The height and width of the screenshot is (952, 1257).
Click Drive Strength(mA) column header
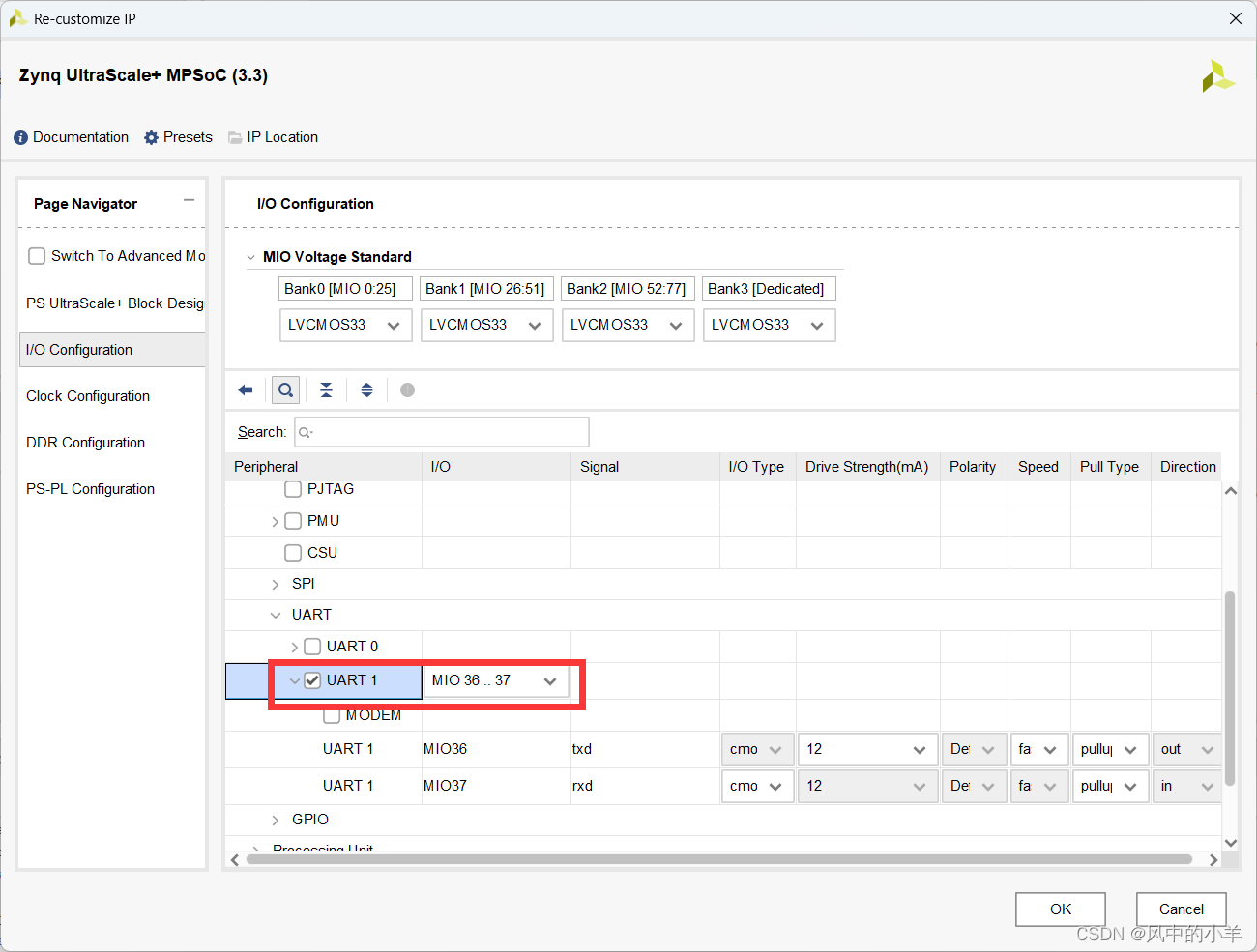click(866, 467)
